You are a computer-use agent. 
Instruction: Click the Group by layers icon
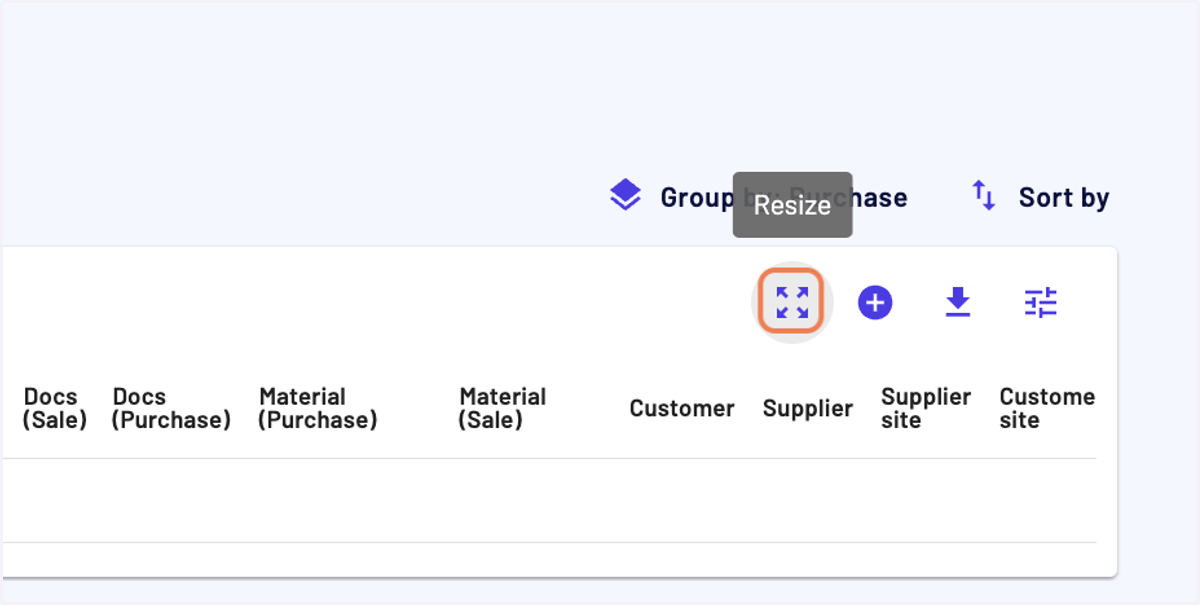coord(626,196)
